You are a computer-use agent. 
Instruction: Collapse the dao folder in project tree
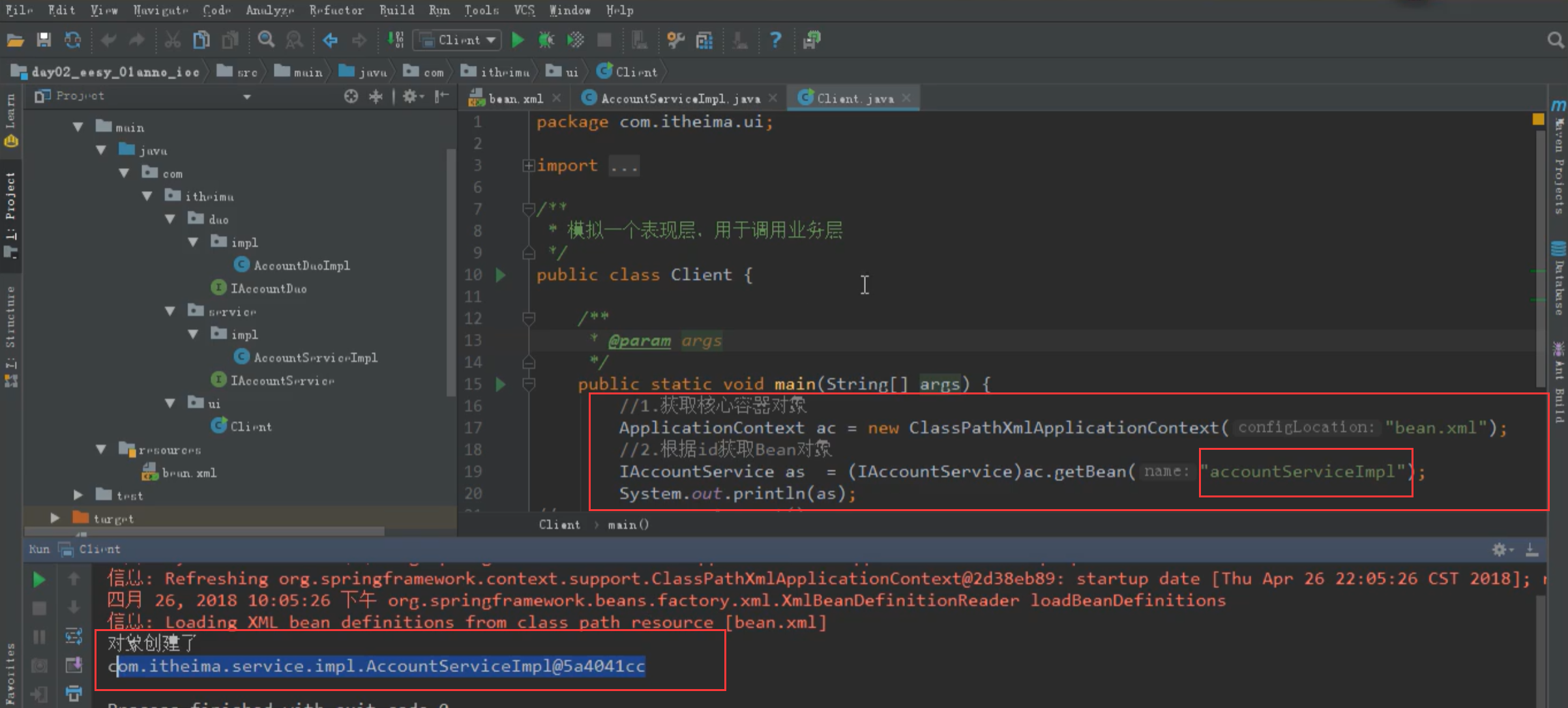170,220
